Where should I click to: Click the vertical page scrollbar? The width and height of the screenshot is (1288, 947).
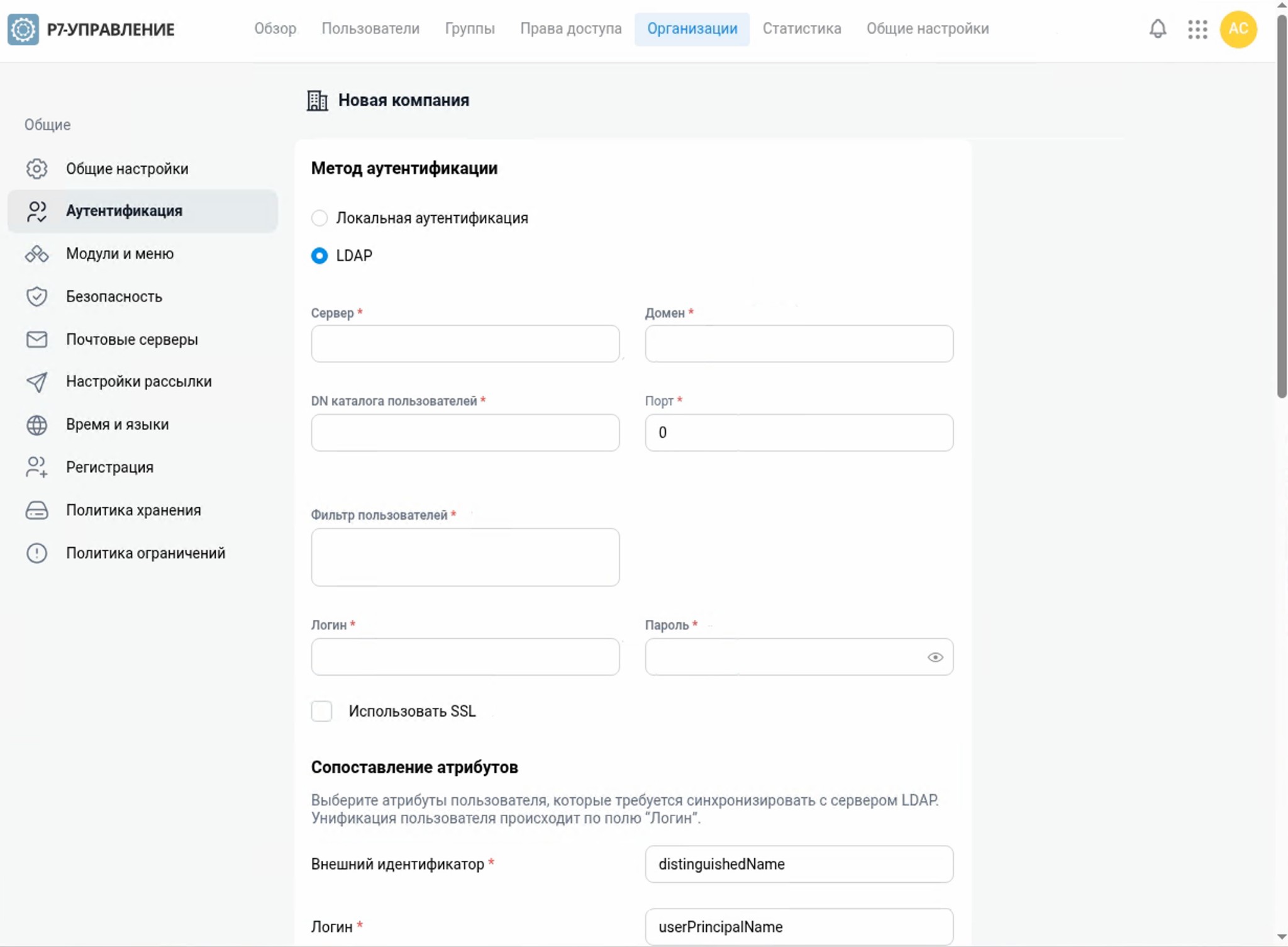(x=1282, y=205)
